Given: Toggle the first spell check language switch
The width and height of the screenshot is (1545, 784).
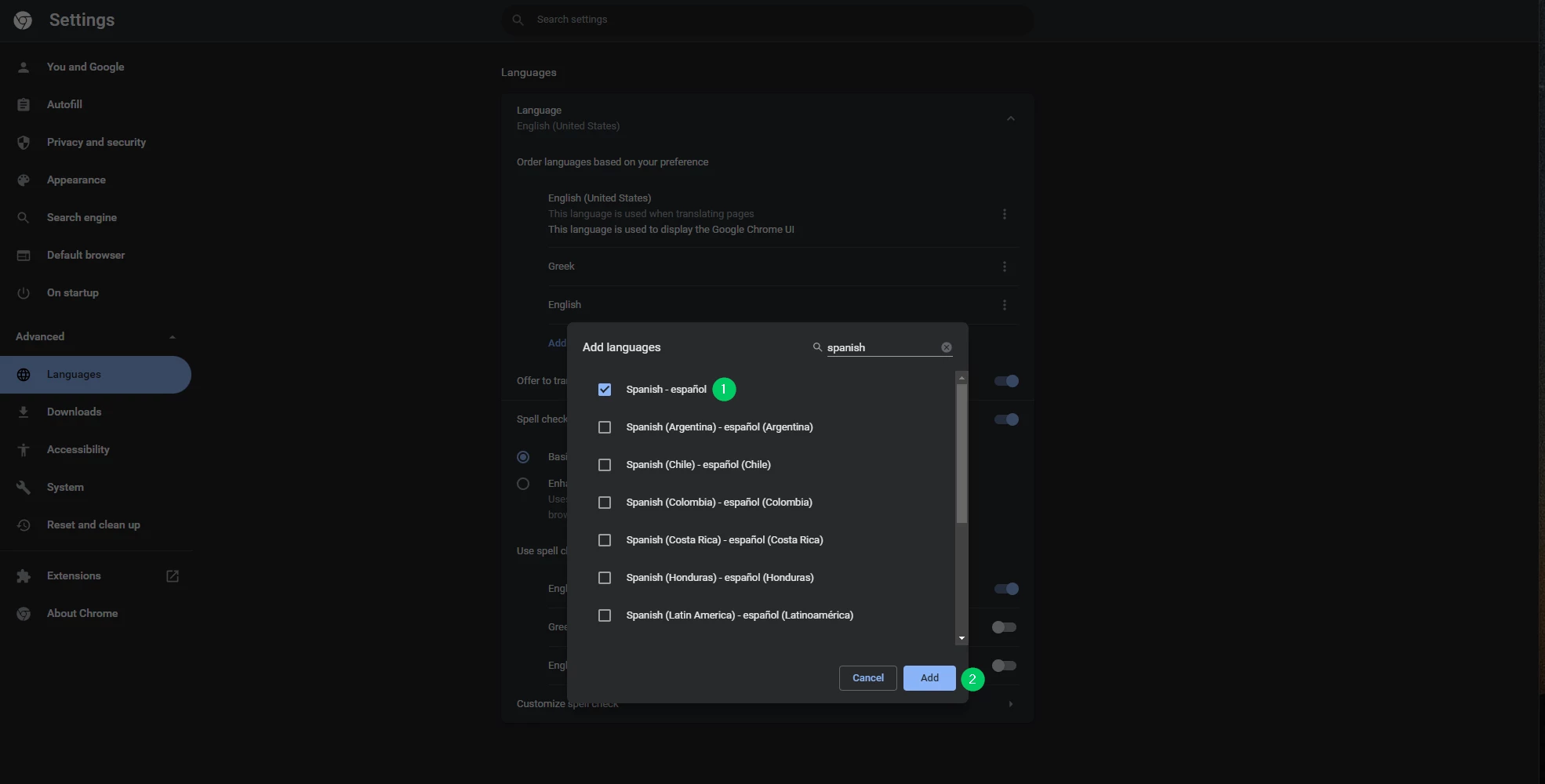Looking at the screenshot, I should point(1006,589).
